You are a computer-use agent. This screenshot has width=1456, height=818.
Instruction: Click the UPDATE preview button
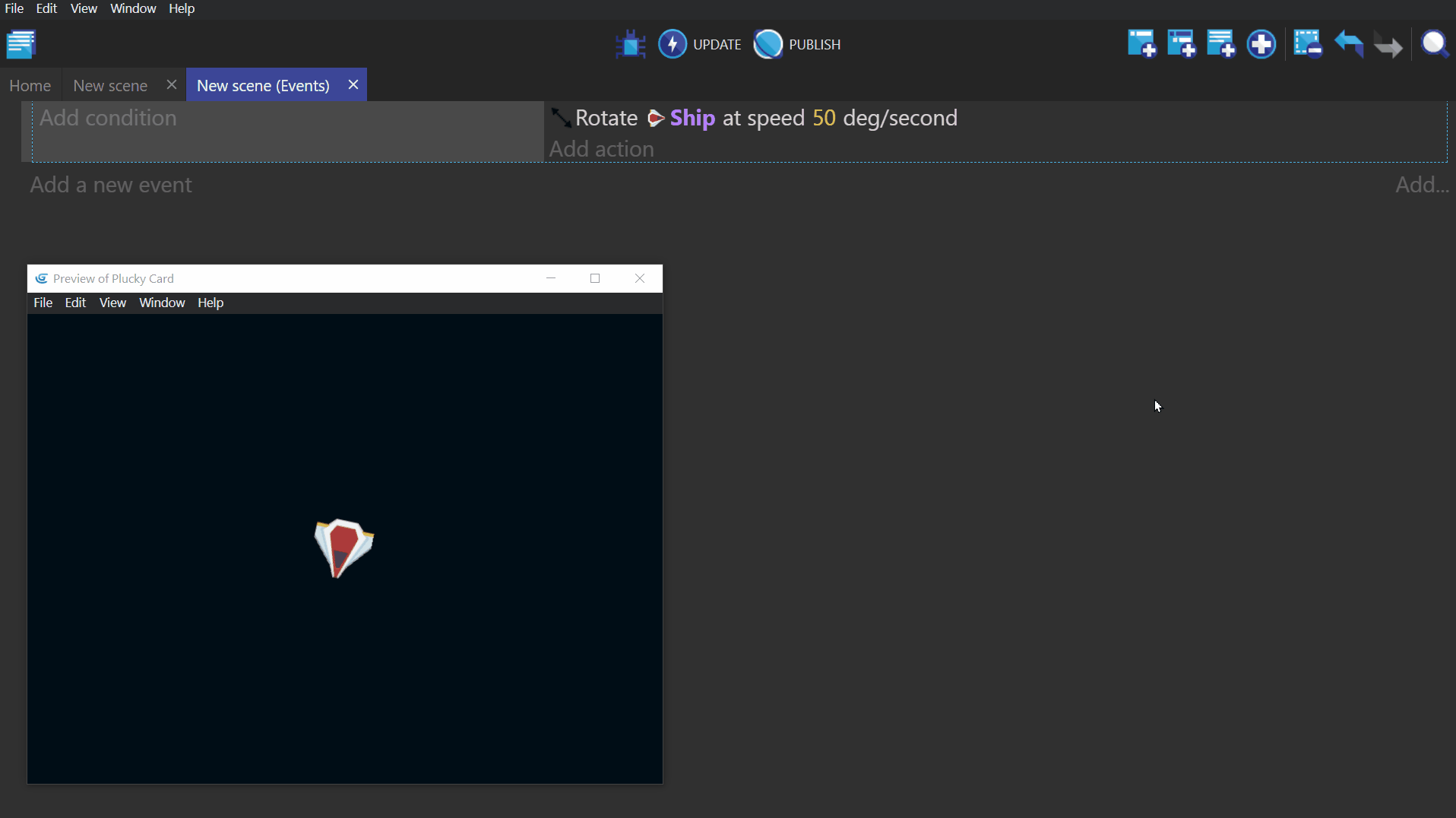699,44
